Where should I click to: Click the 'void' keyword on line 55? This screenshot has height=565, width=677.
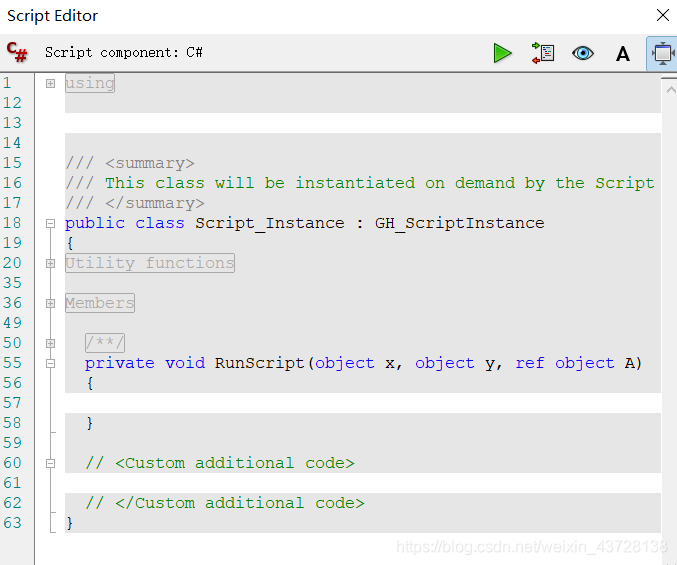tap(185, 363)
